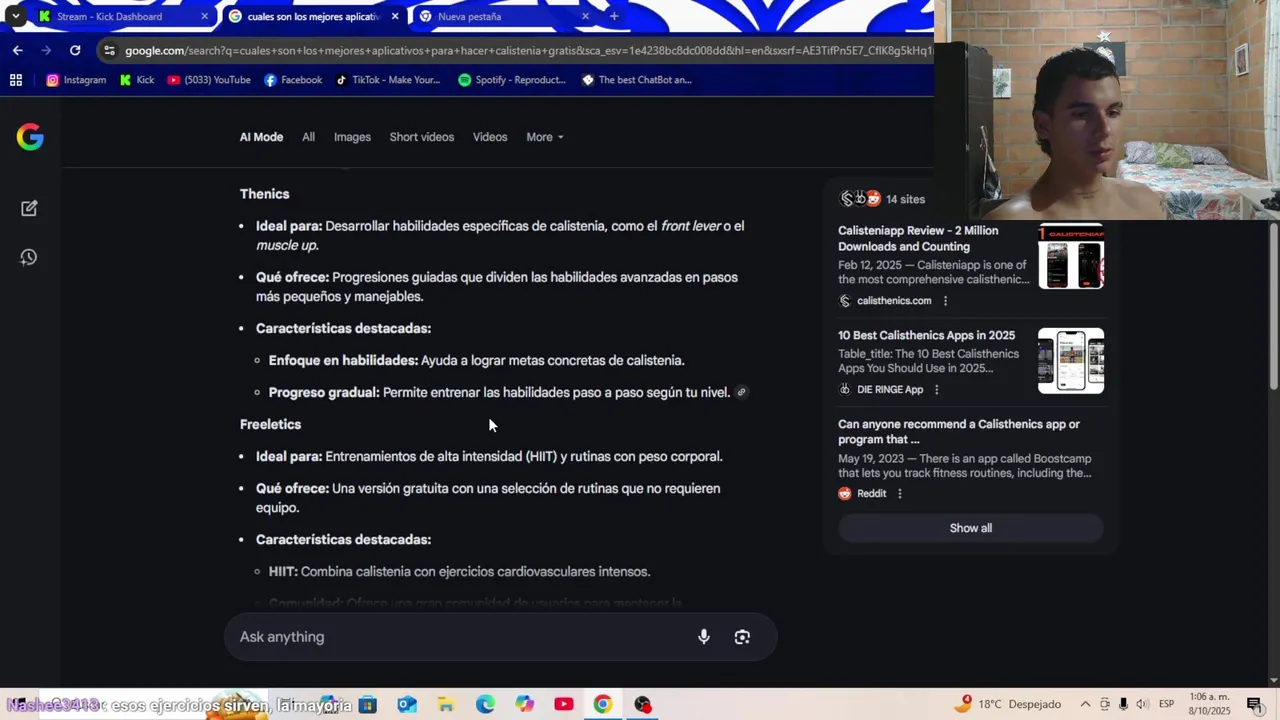
Task: Open the YouTube bookmark
Action: tap(209, 80)
